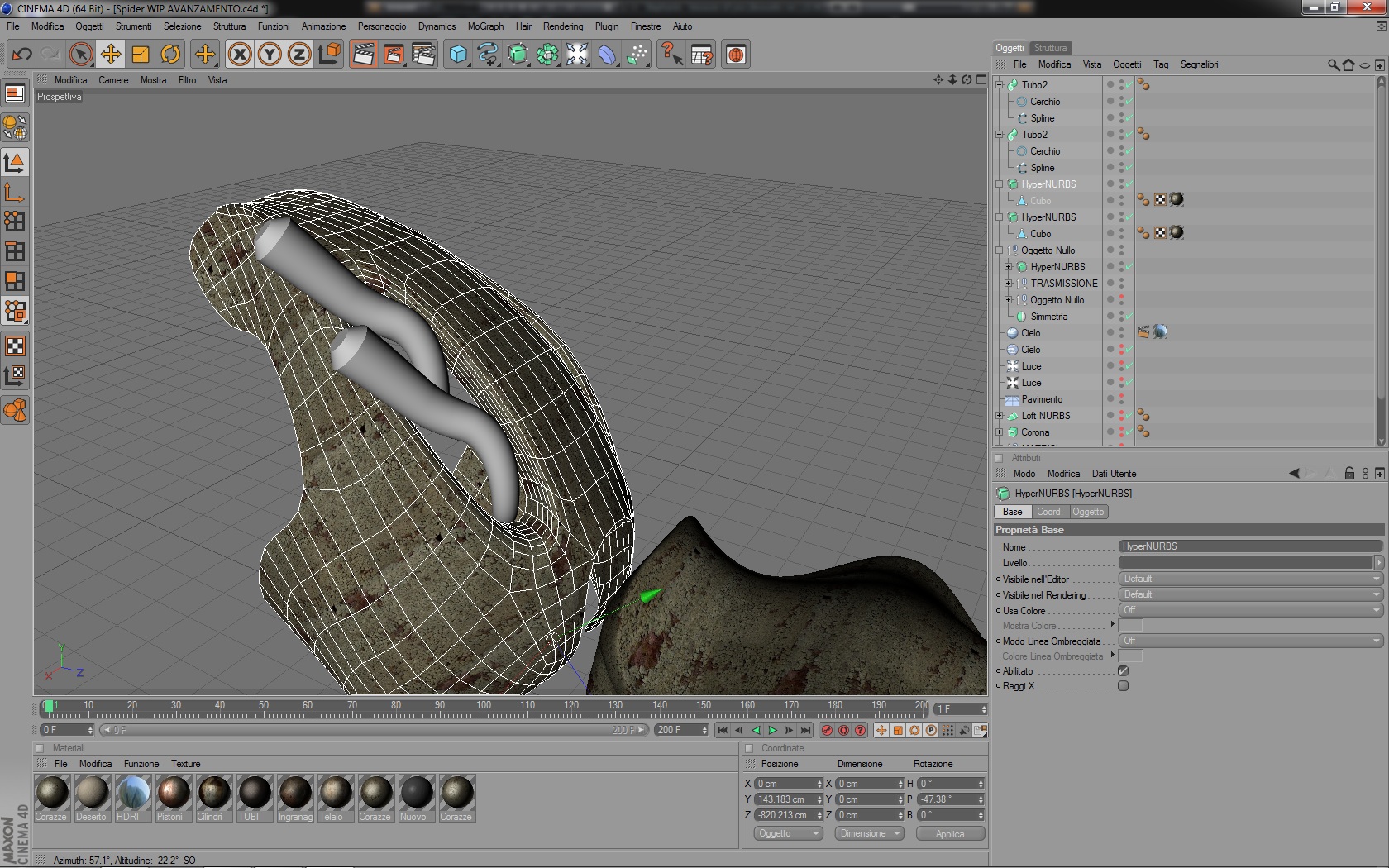The height and width of the screenshot is (868, 1389).
Task: Switch to the Coord. tab
Action: coord(1048,512)
